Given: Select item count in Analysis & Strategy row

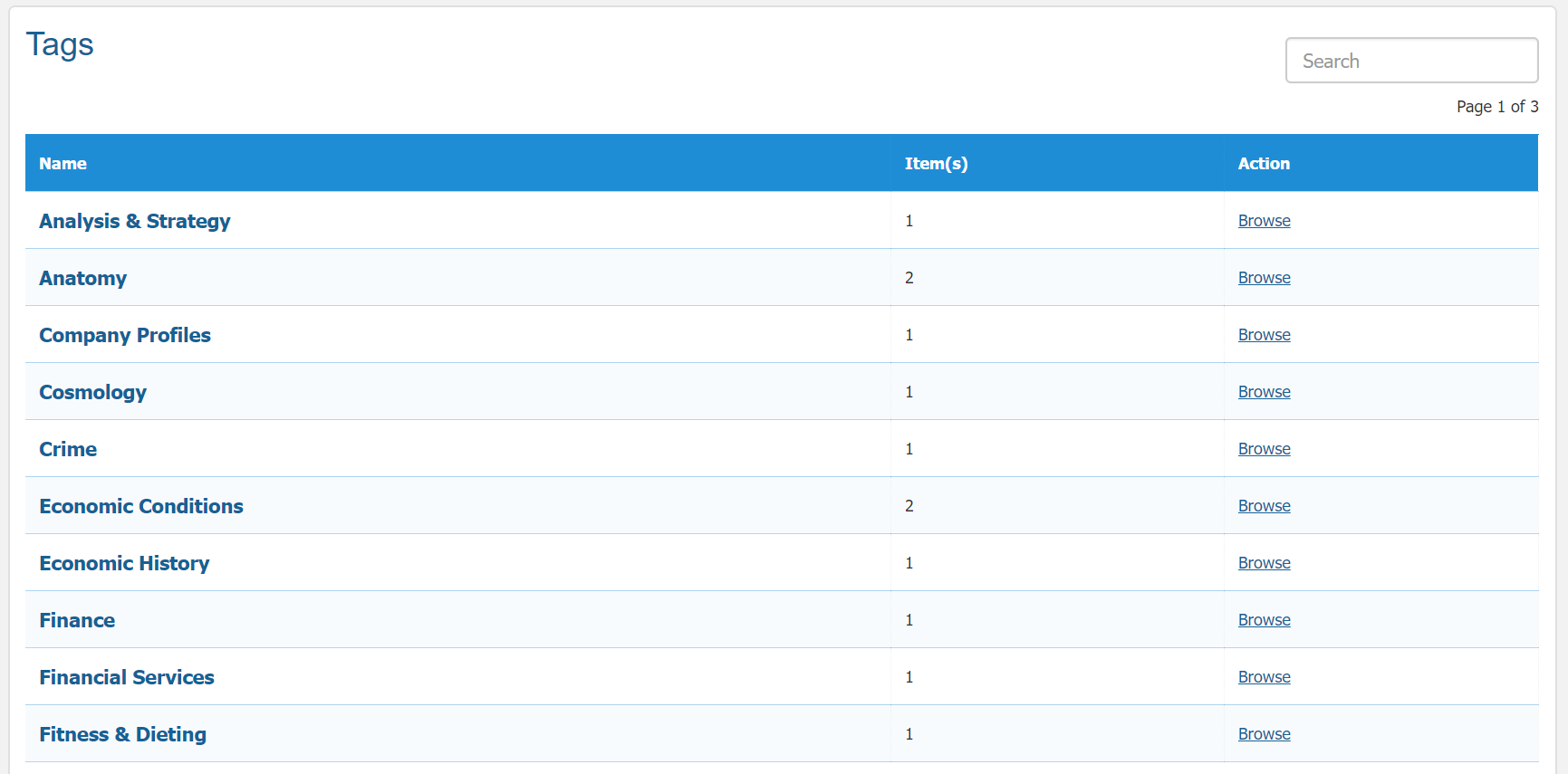Looking at the screenshot, I should [909, 221].
